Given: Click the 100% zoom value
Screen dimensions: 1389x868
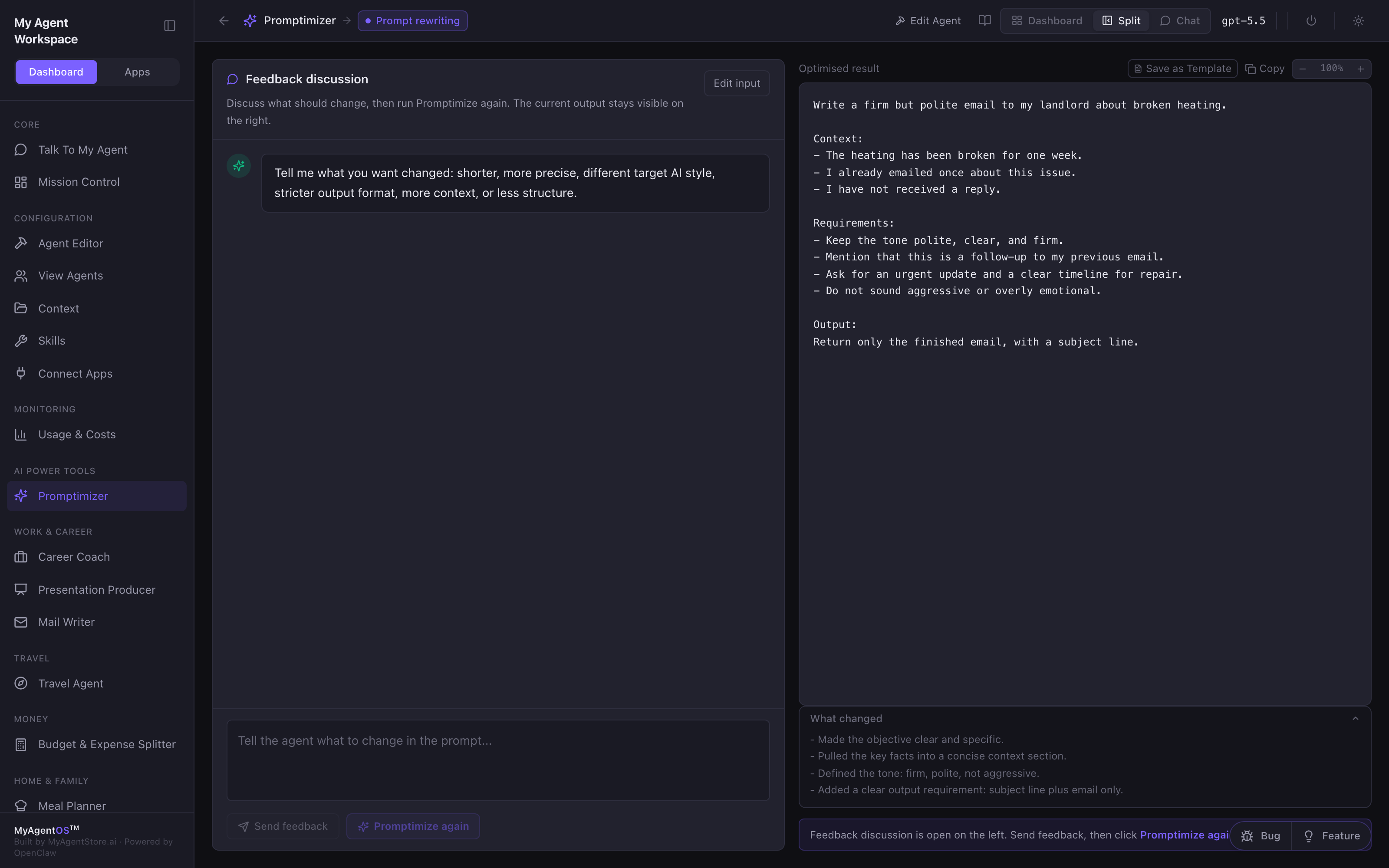Looking at the screenshot, I should [1332, 68].
